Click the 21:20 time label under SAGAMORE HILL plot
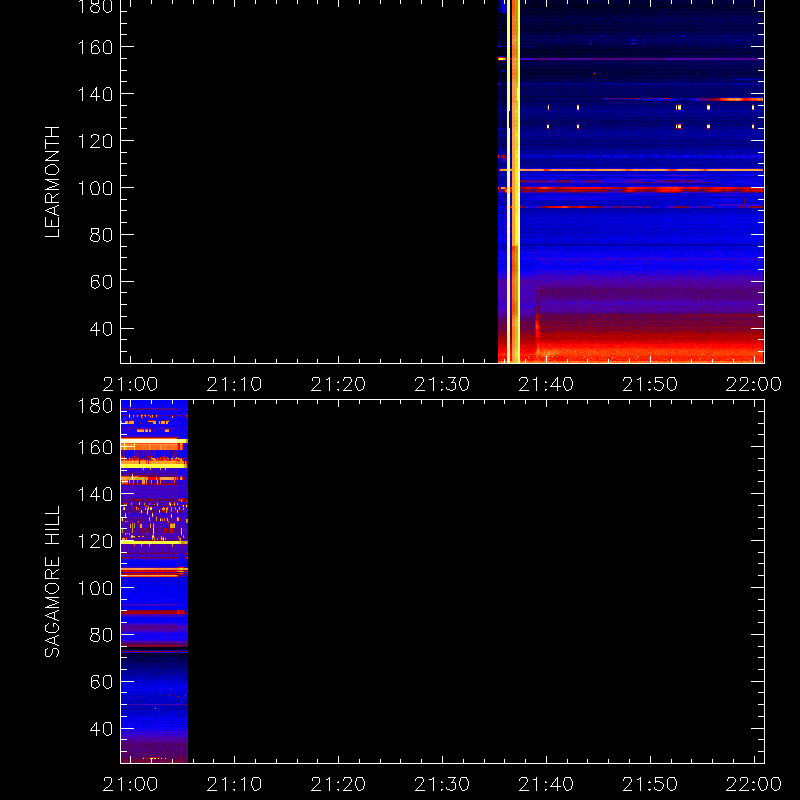This screenshot has height=800, width=800. 338,784
